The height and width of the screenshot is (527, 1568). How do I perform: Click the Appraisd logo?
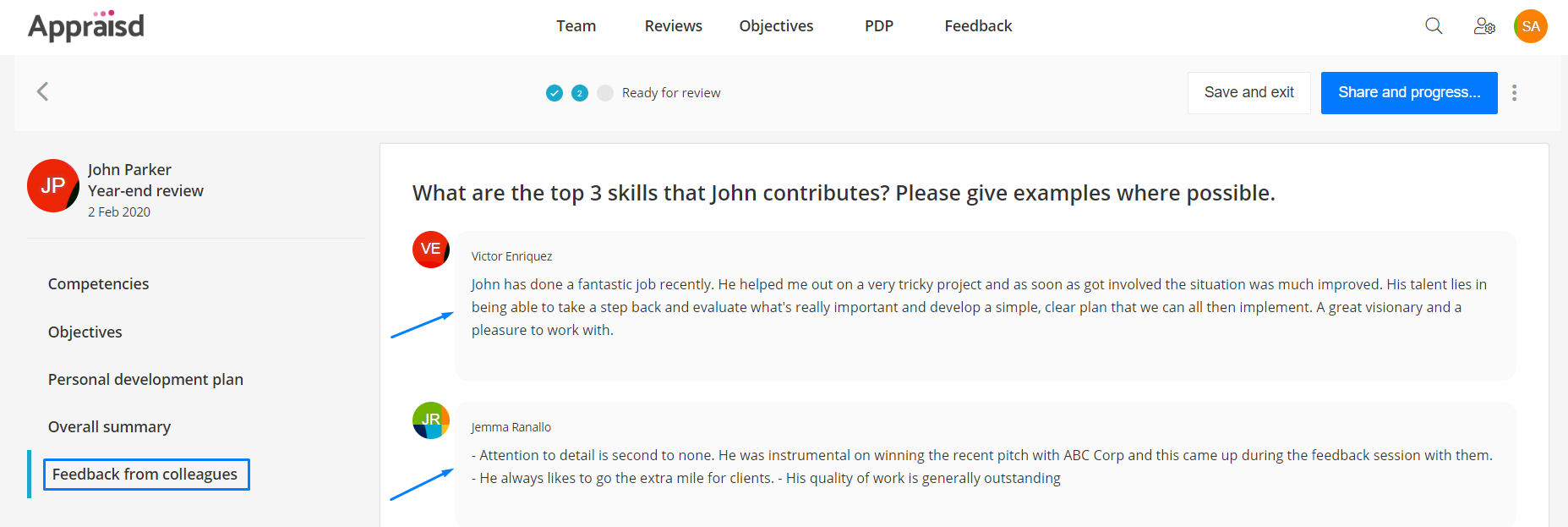coord(86,26)
